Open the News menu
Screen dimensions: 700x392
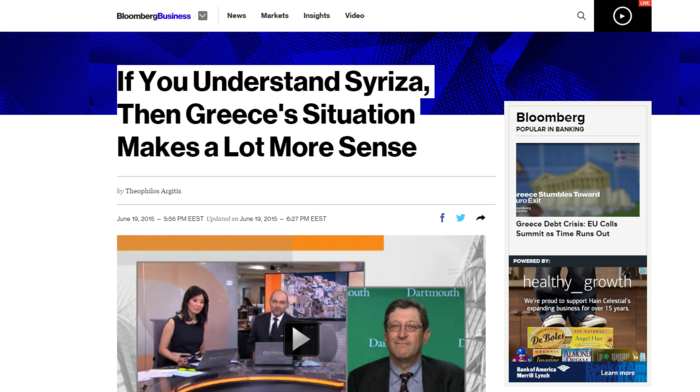tap(236, 16)
